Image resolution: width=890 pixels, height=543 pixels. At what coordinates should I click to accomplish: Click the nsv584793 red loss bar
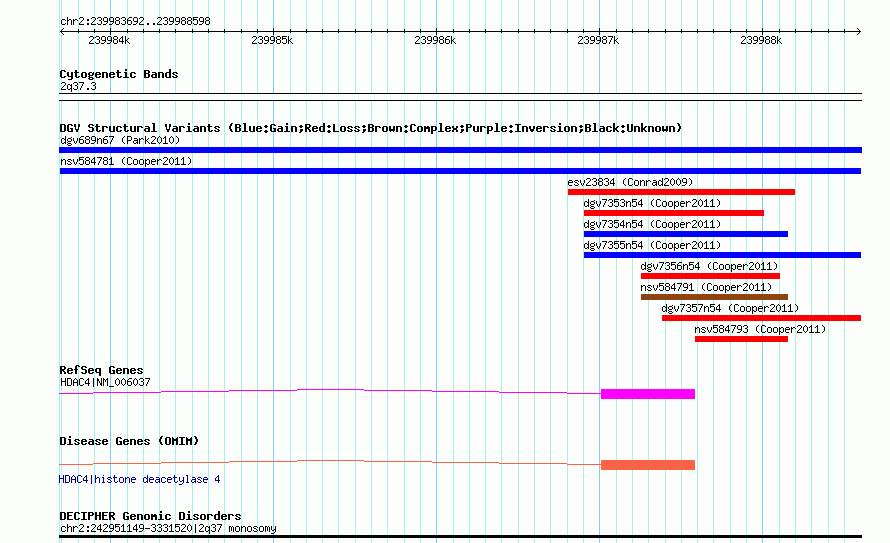[x=741, y=339]
